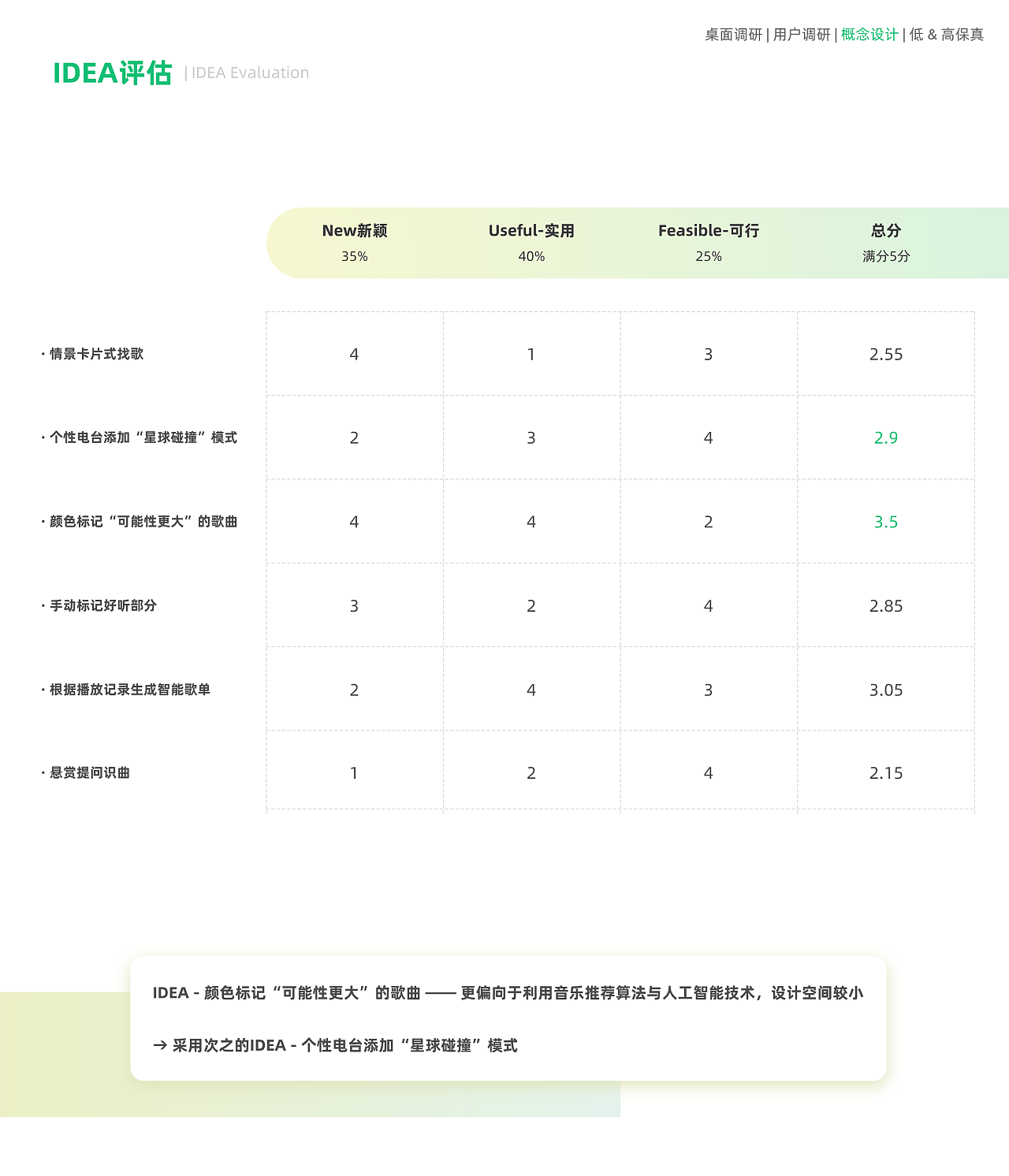Click the Useful score in 悬赏提问识曲 row
The height and width of the screenshot is (1176, 1009).
click(x=531, y=773)
